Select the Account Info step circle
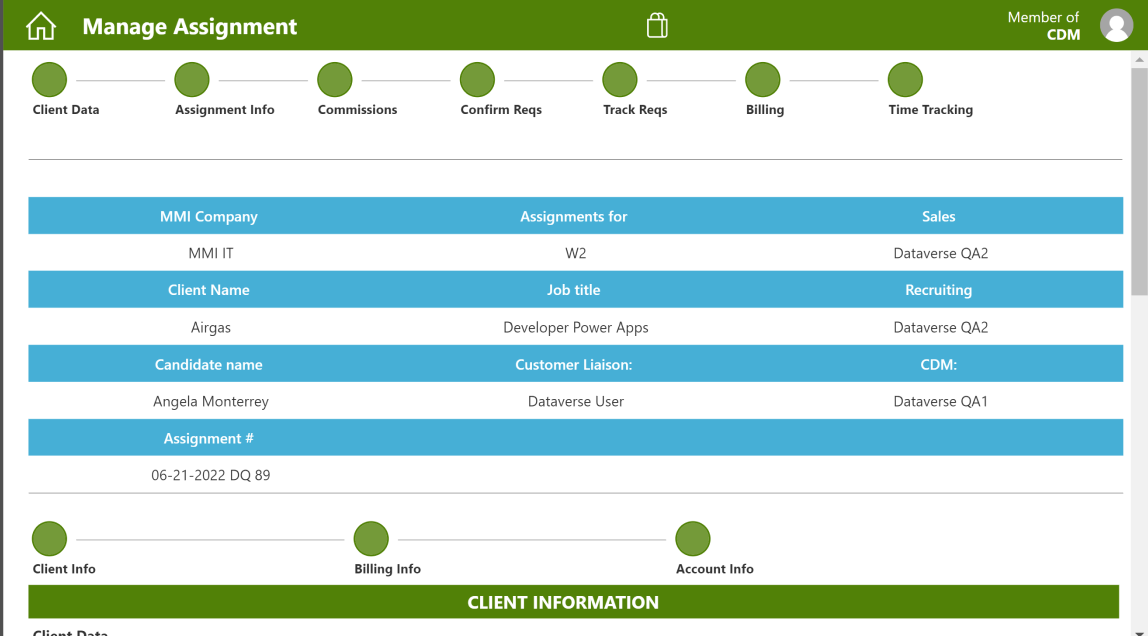 (x=693, y=538)
